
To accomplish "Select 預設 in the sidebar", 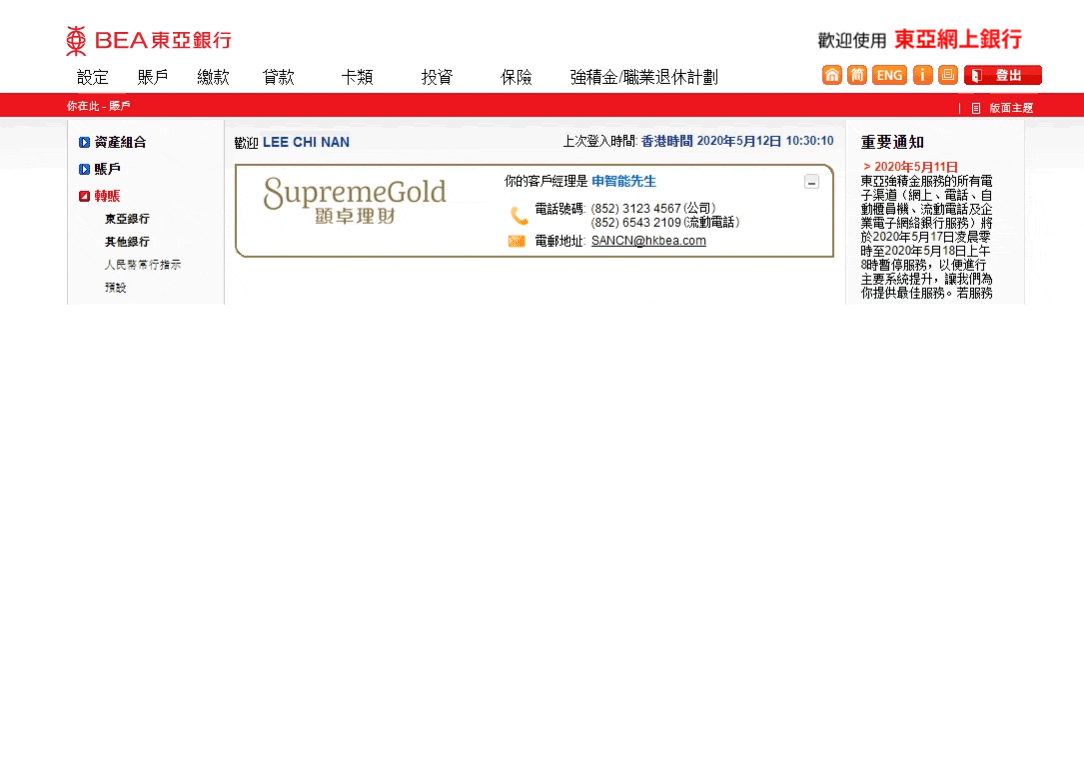I will pyautogui.click(x=115, y=287).
